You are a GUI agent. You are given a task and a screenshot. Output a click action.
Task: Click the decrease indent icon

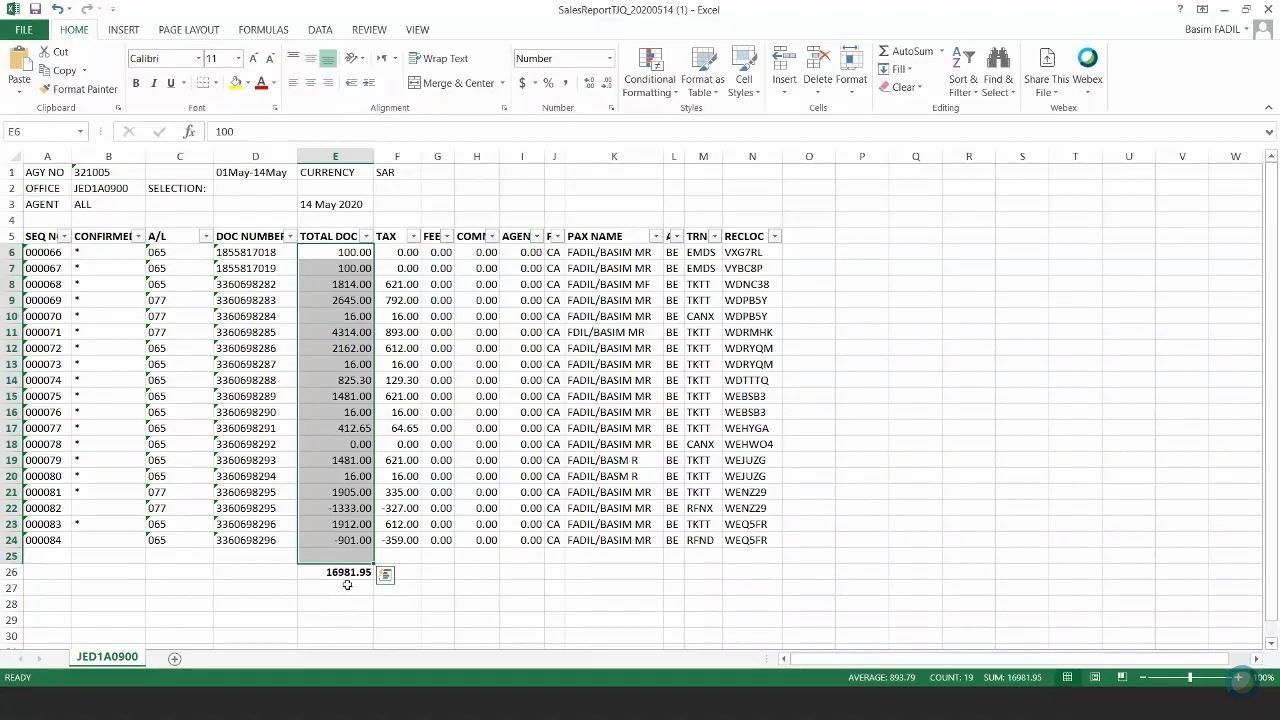click(x=351, y=83)
